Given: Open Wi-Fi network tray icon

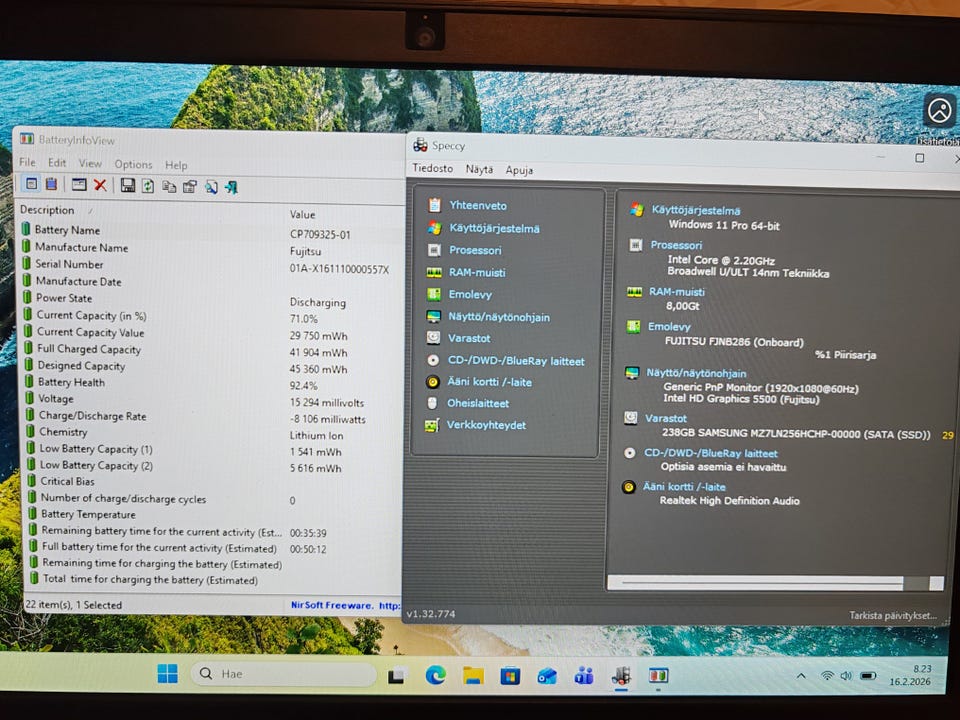Looking at the screenshot, I should [x=827, y=676].
